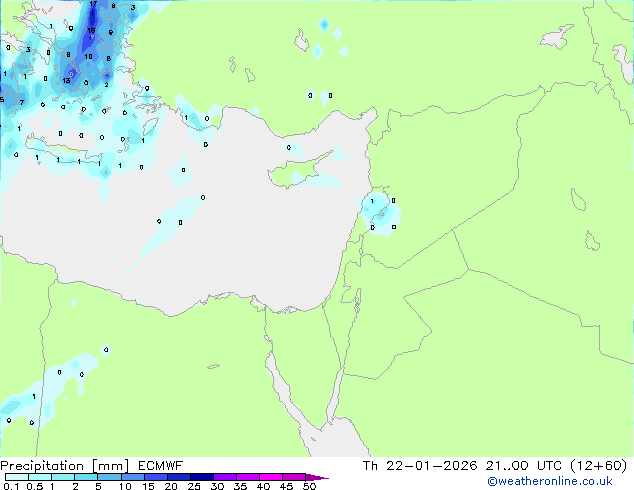Screen dimensions: 634x490
Task: Select the legend swatch between 35 and 40
Action: point(248,477)
